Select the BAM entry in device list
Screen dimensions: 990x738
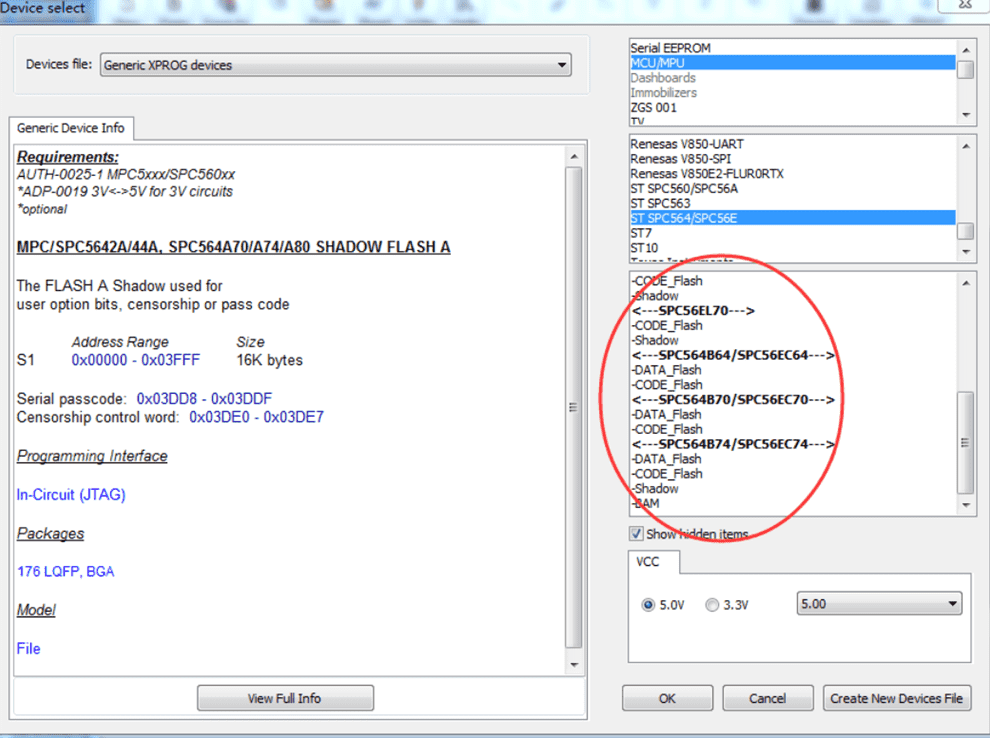pos(792,504)
